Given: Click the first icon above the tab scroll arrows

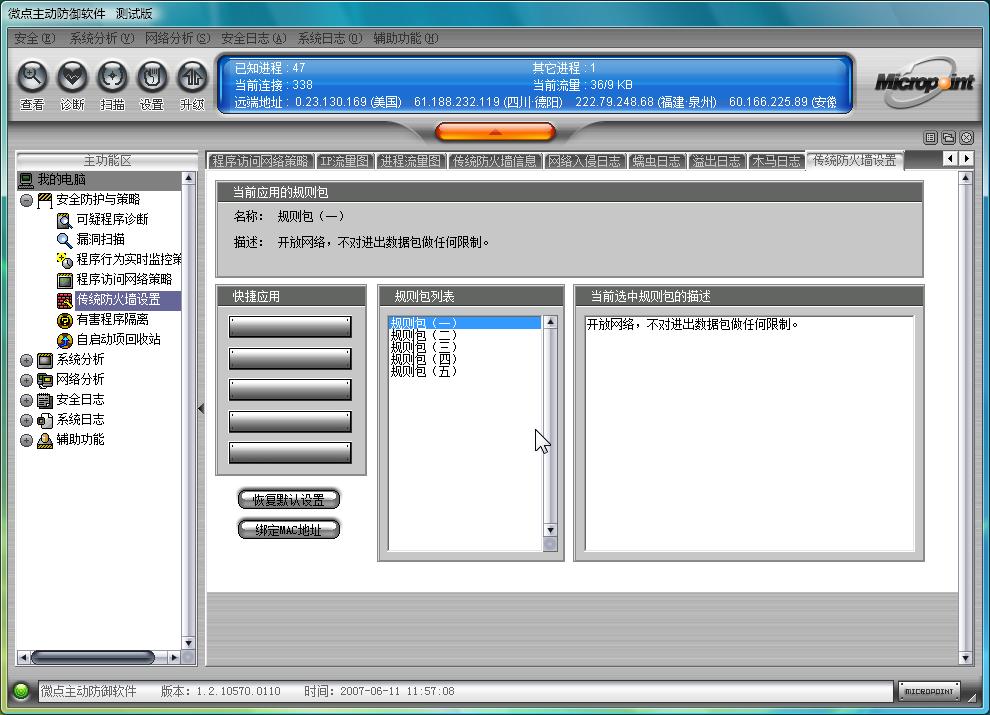Looking at the screenshot, I should click(931, 137).
